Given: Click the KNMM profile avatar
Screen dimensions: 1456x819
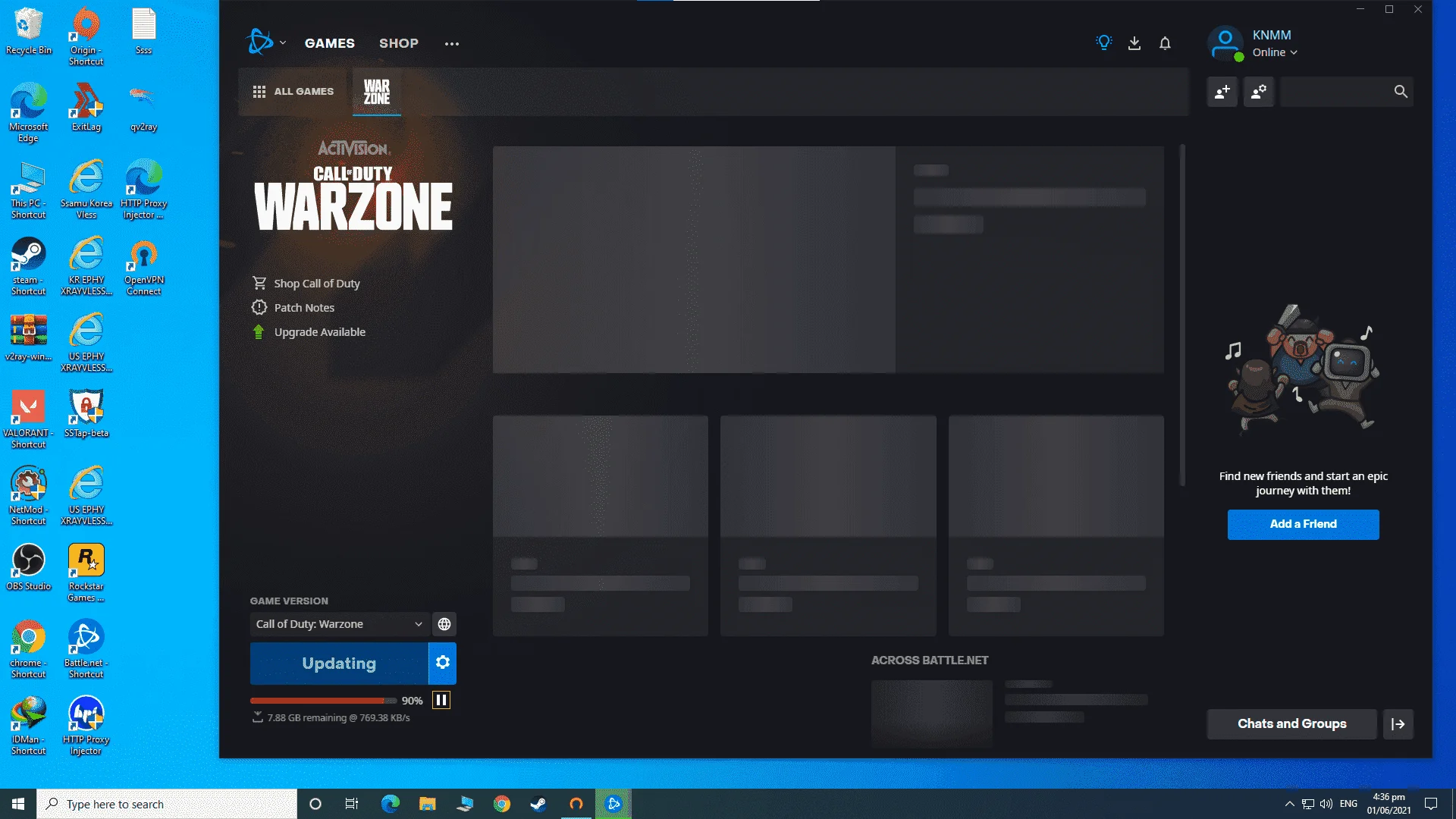Looking at the screenshot, I should tap(1225, 43).
